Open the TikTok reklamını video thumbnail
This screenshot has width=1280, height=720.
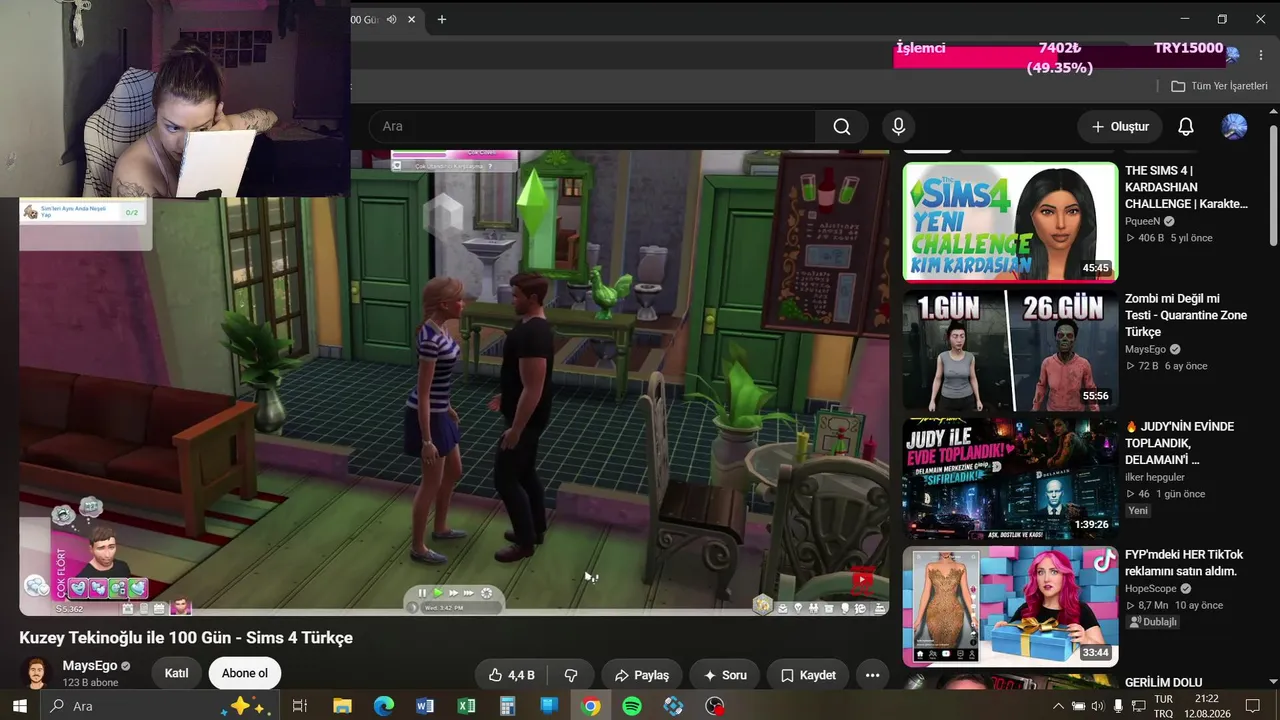pos(1010,606)
